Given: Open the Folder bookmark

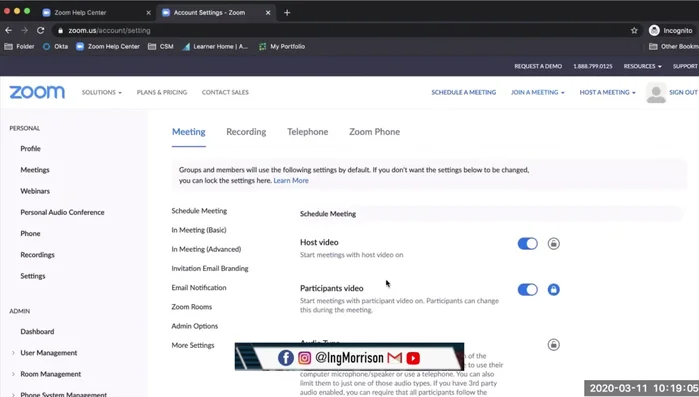Looking at the screenshot, I should [x=19, y=46].
